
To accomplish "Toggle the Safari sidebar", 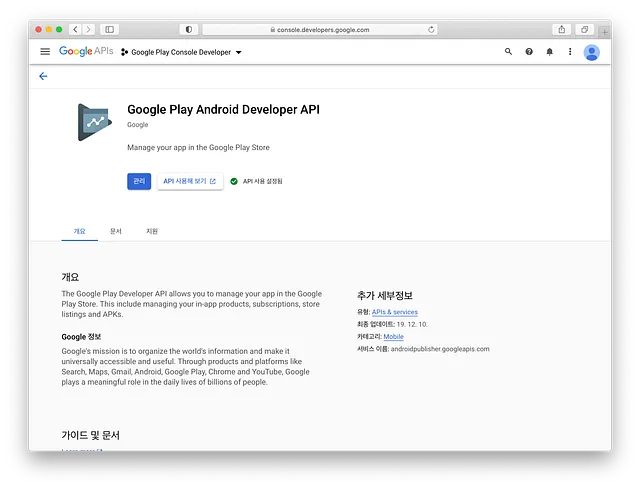I will click(x=109, y=29).
